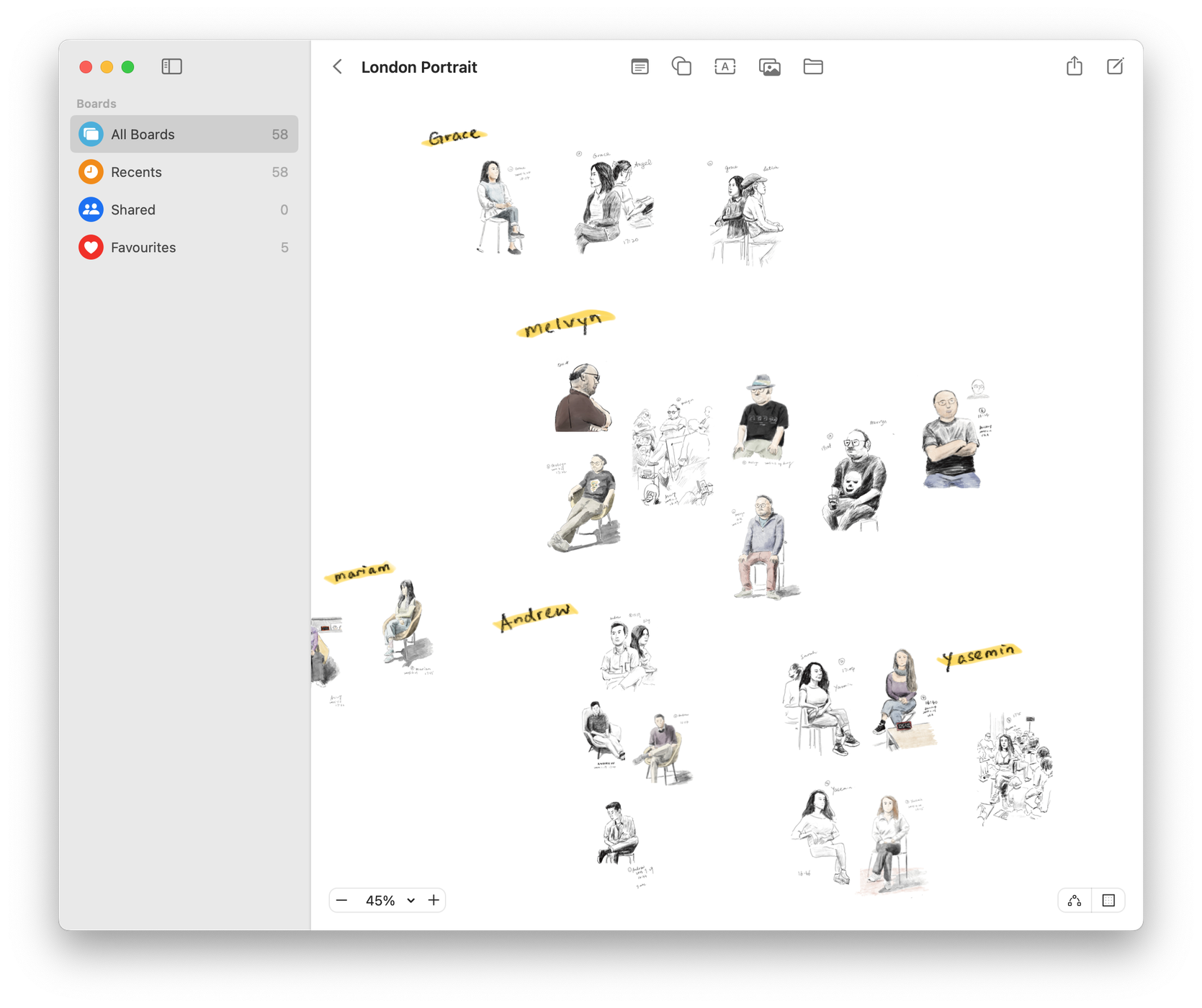Viewport: 1202px width, 1008px height.
Task: Go back to boards list
Action: (338, 67)
